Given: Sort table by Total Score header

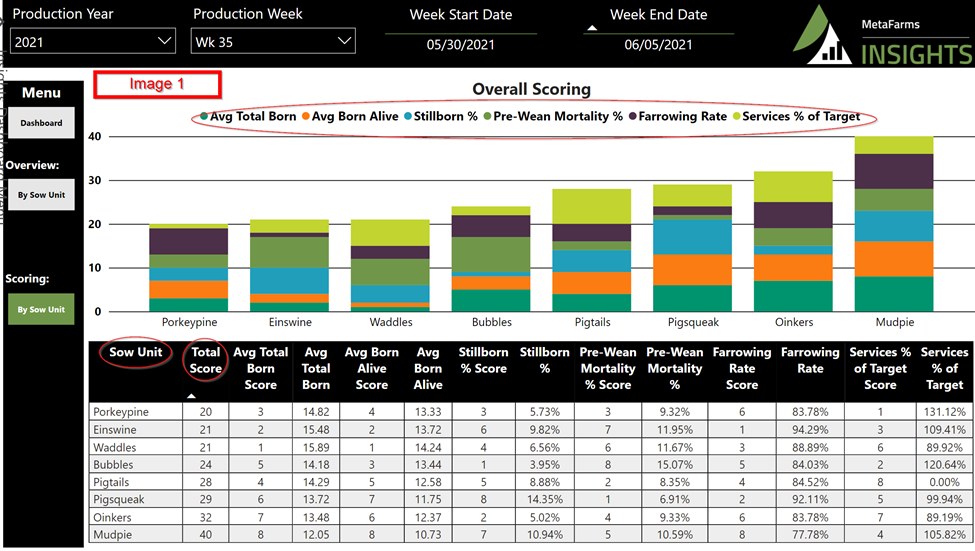Looking at the screenshot, I should click(205, 360).
